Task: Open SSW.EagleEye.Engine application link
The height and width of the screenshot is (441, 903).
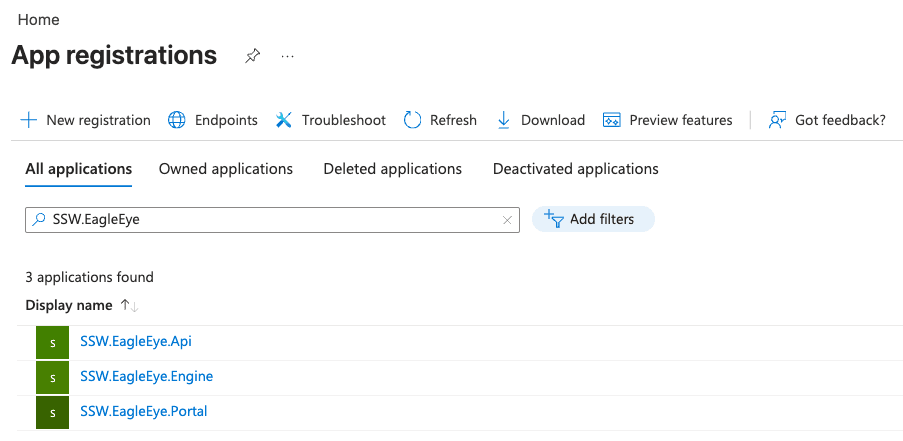Action: [x=147, y=377]
